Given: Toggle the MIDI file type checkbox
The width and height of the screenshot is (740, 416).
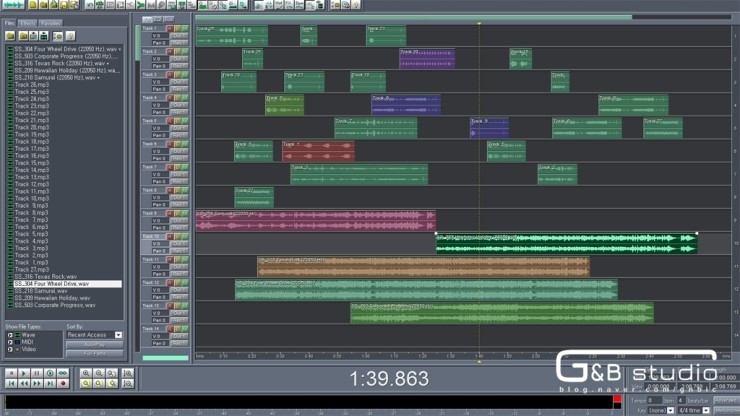Looking at the screenshot, I should click(x=11, y=342).
